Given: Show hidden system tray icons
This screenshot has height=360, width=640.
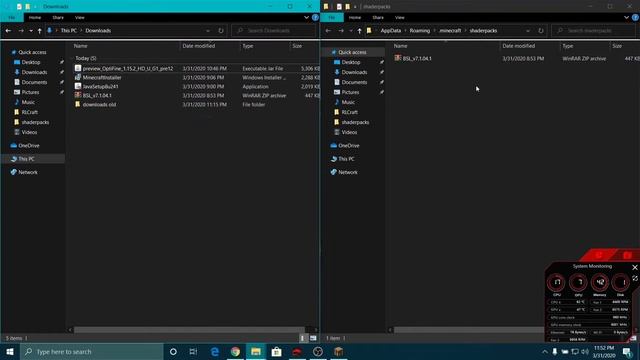Looking at the screenshot, I should (x=544, y=351).
